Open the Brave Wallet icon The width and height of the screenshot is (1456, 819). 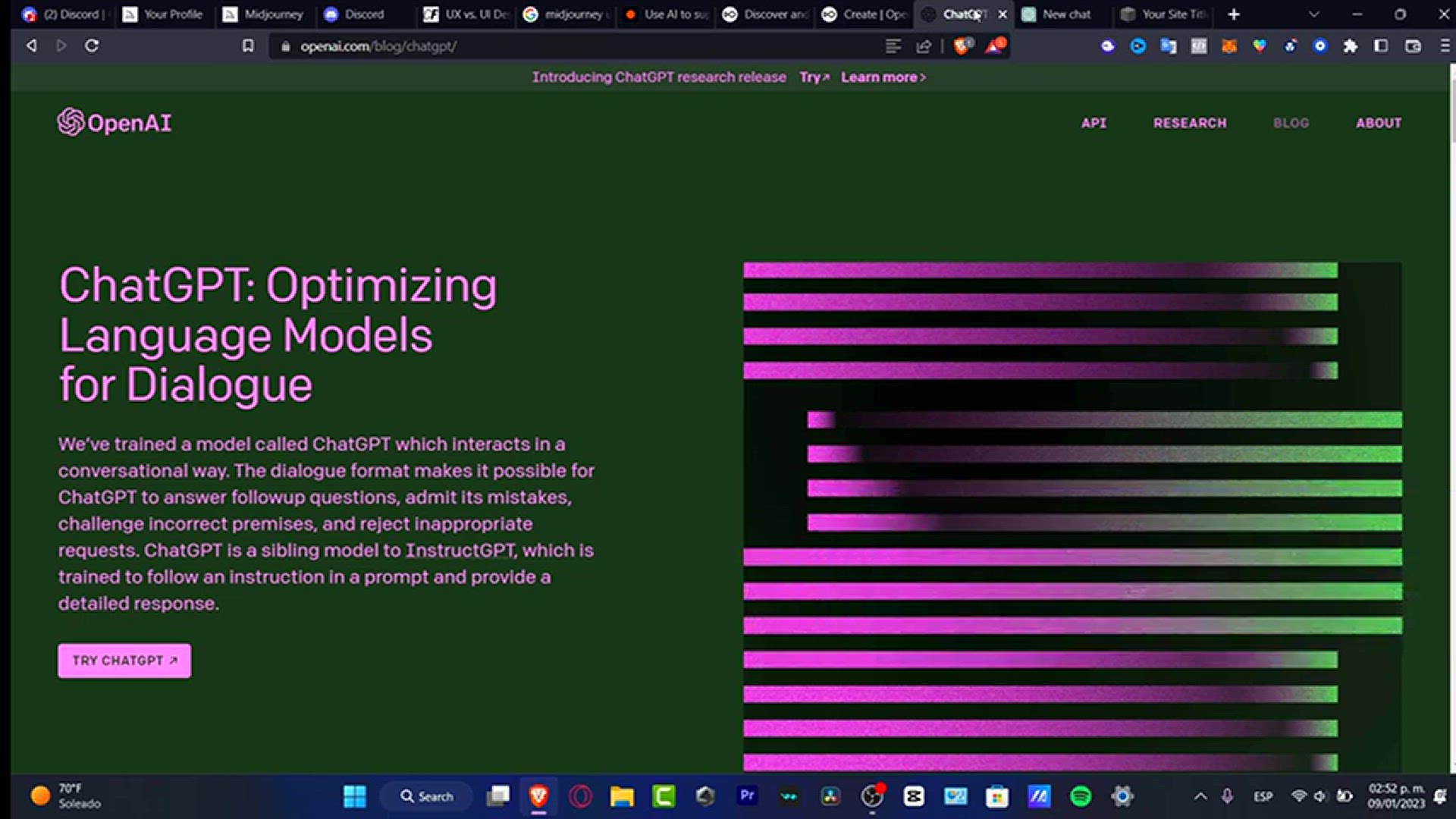point(1413,46)
